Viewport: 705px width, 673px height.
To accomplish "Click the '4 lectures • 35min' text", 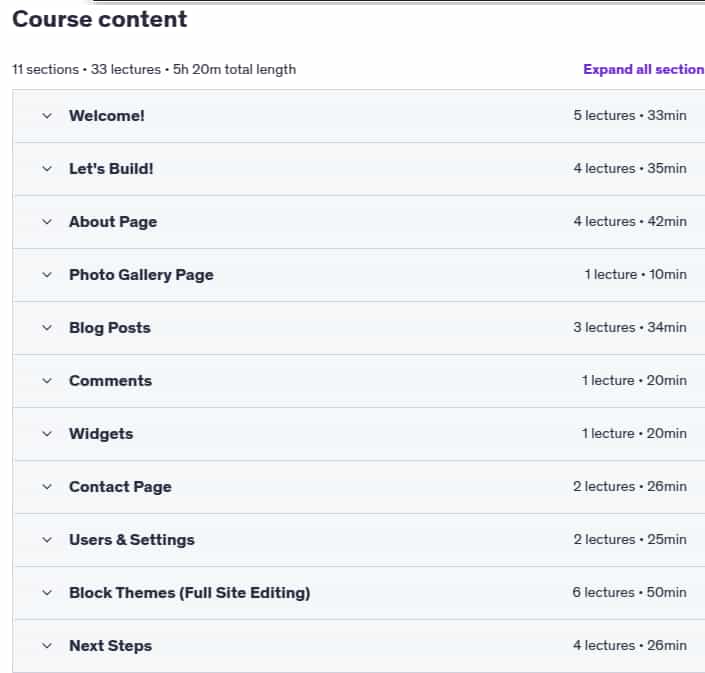I will [x=630, y=169].
